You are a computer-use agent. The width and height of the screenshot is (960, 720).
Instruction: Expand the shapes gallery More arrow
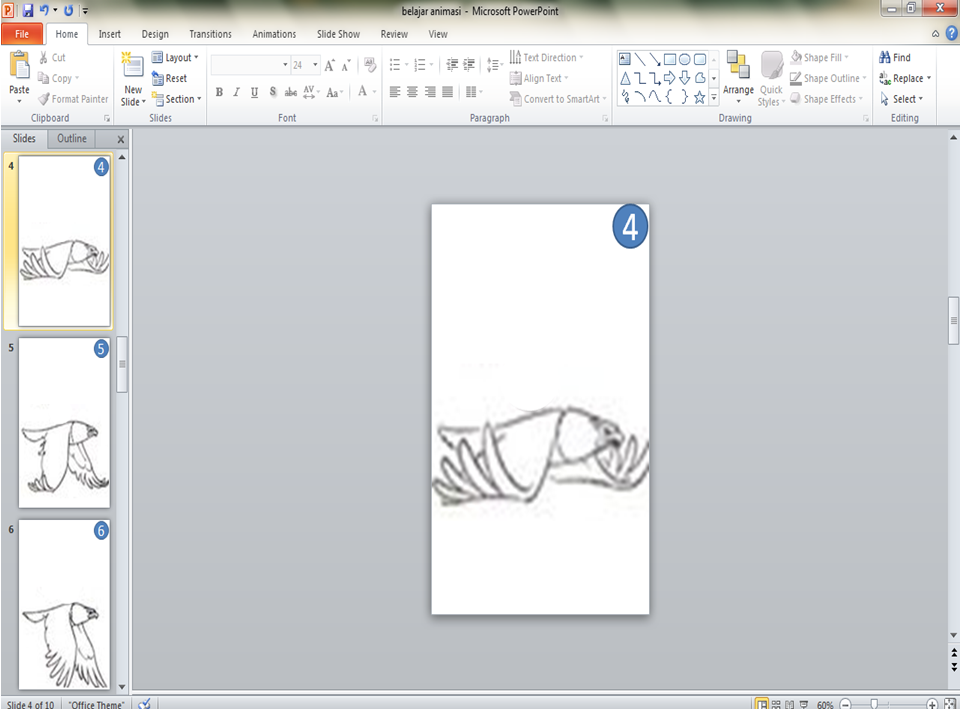point(714,97)
